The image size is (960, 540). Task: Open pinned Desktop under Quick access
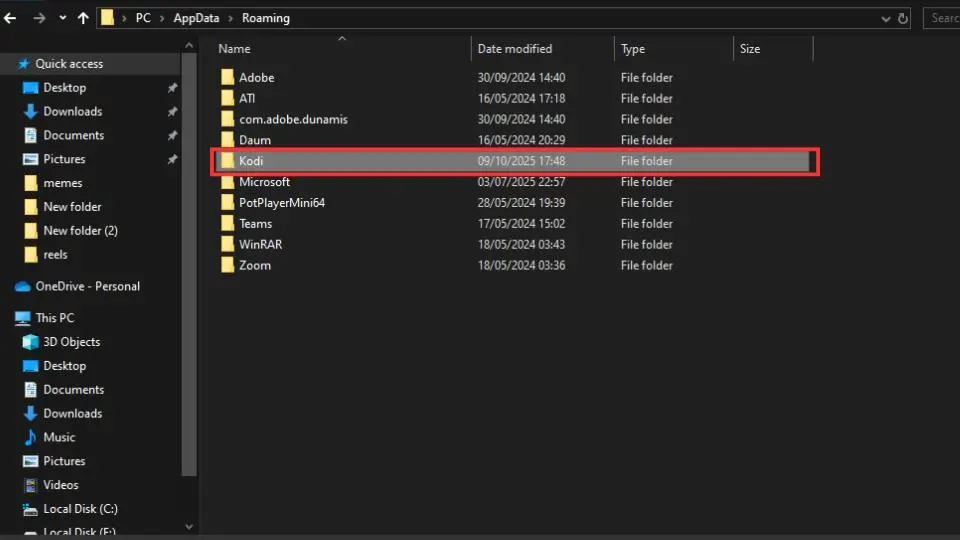click(64, 88)
